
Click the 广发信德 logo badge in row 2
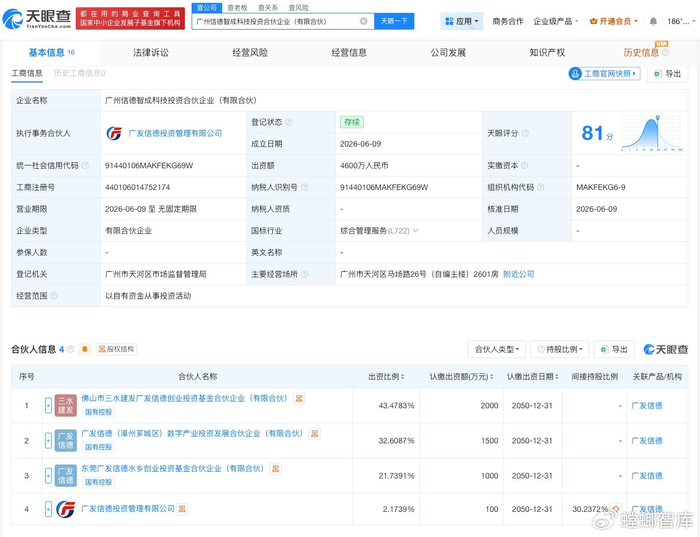coord(66,441)
